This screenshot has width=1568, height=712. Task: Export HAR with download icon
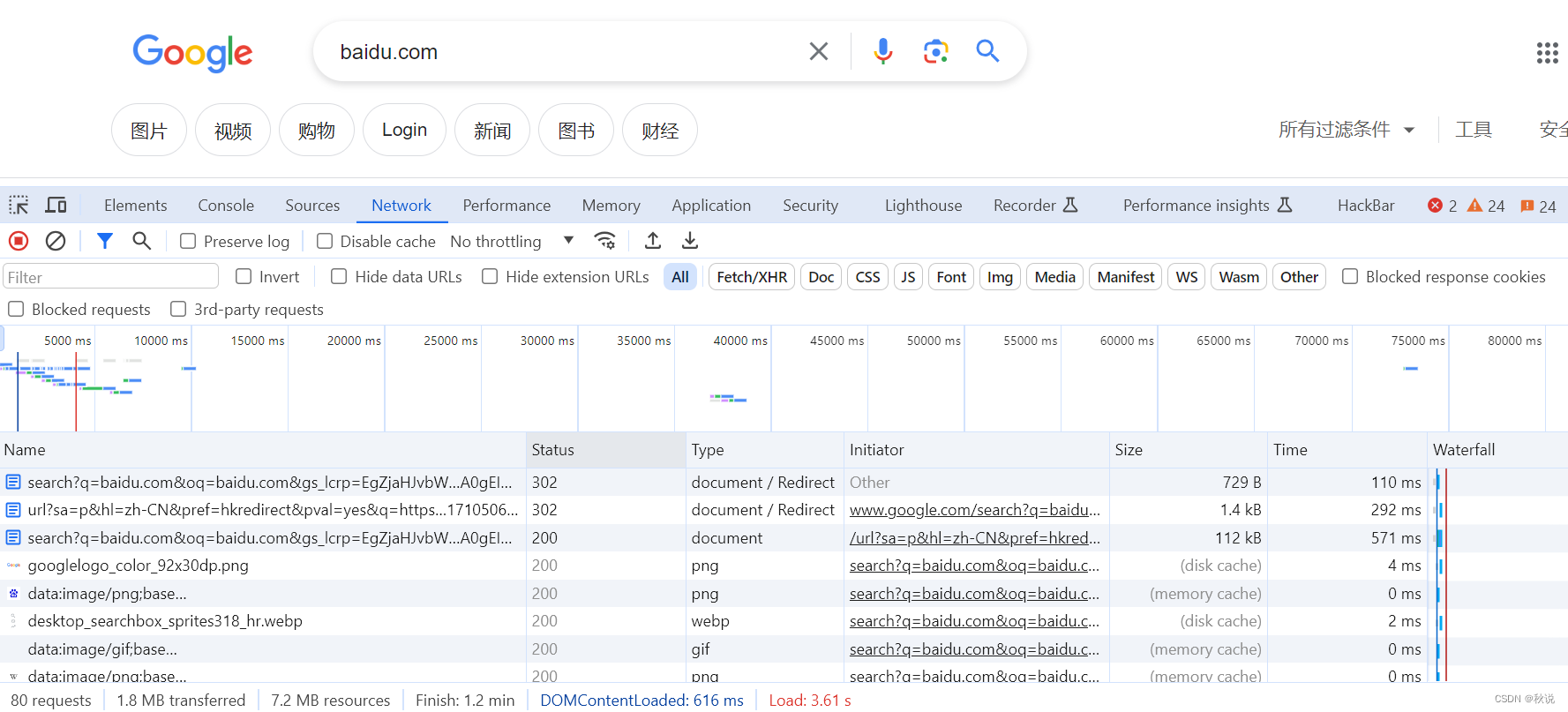[690, 241]
